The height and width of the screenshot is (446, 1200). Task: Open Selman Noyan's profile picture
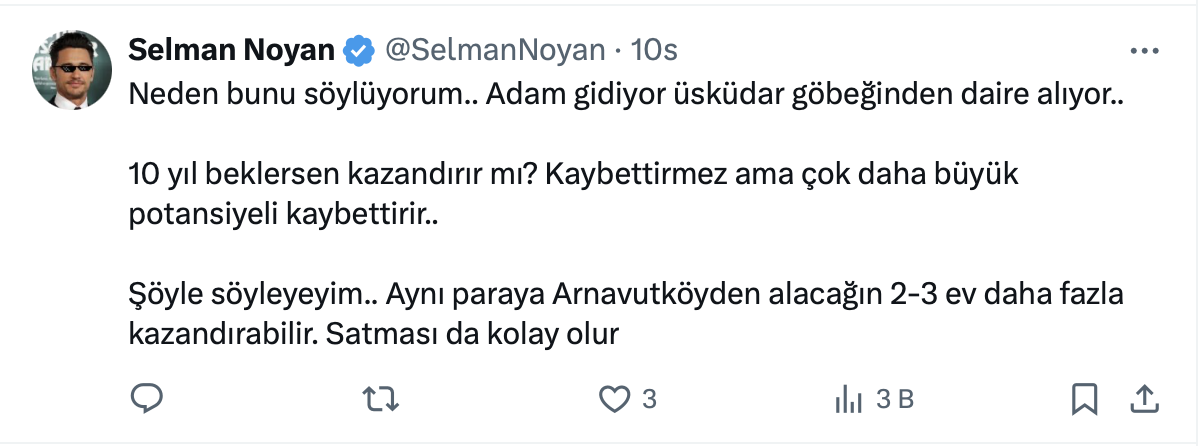coord(73,69)
